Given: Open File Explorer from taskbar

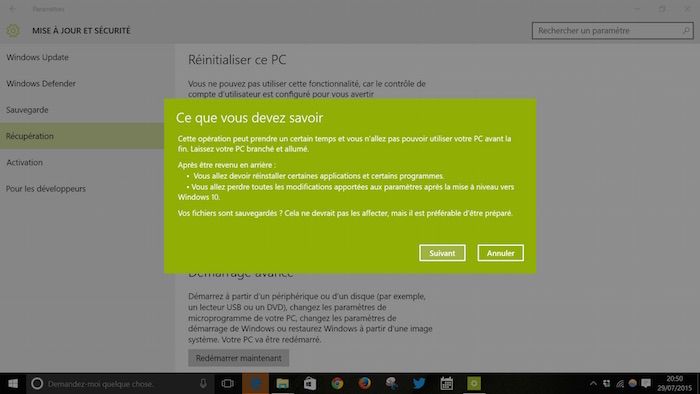Looking at the screenshot, I should [x=283, y=384].
